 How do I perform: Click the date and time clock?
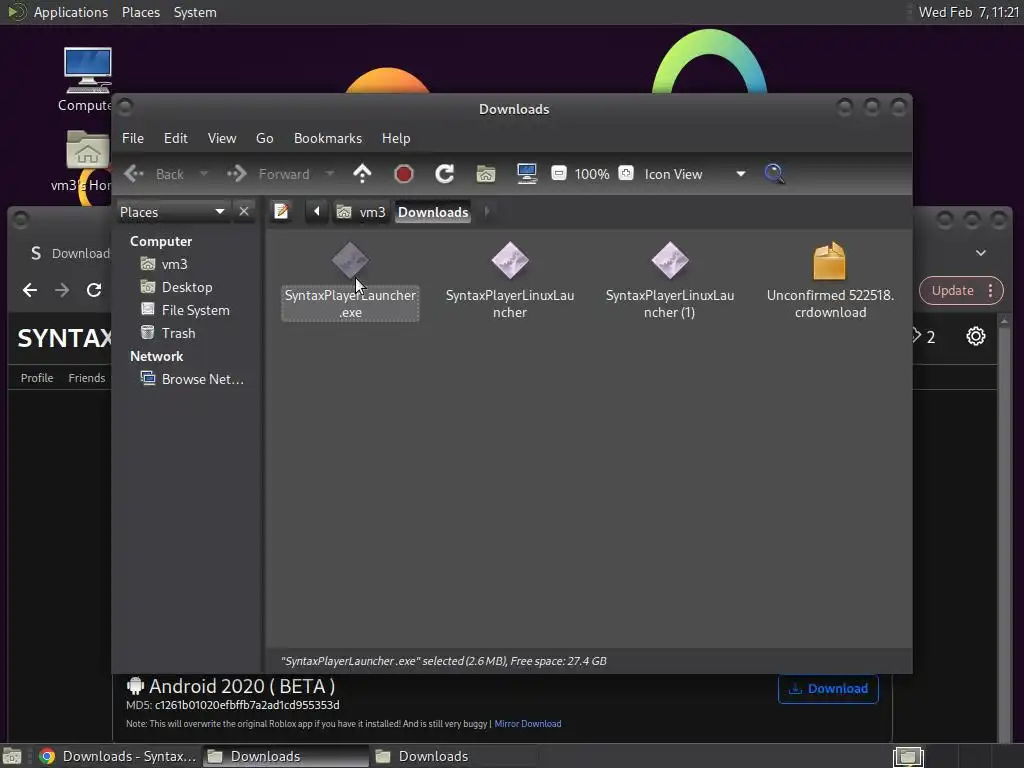point(968,12)
